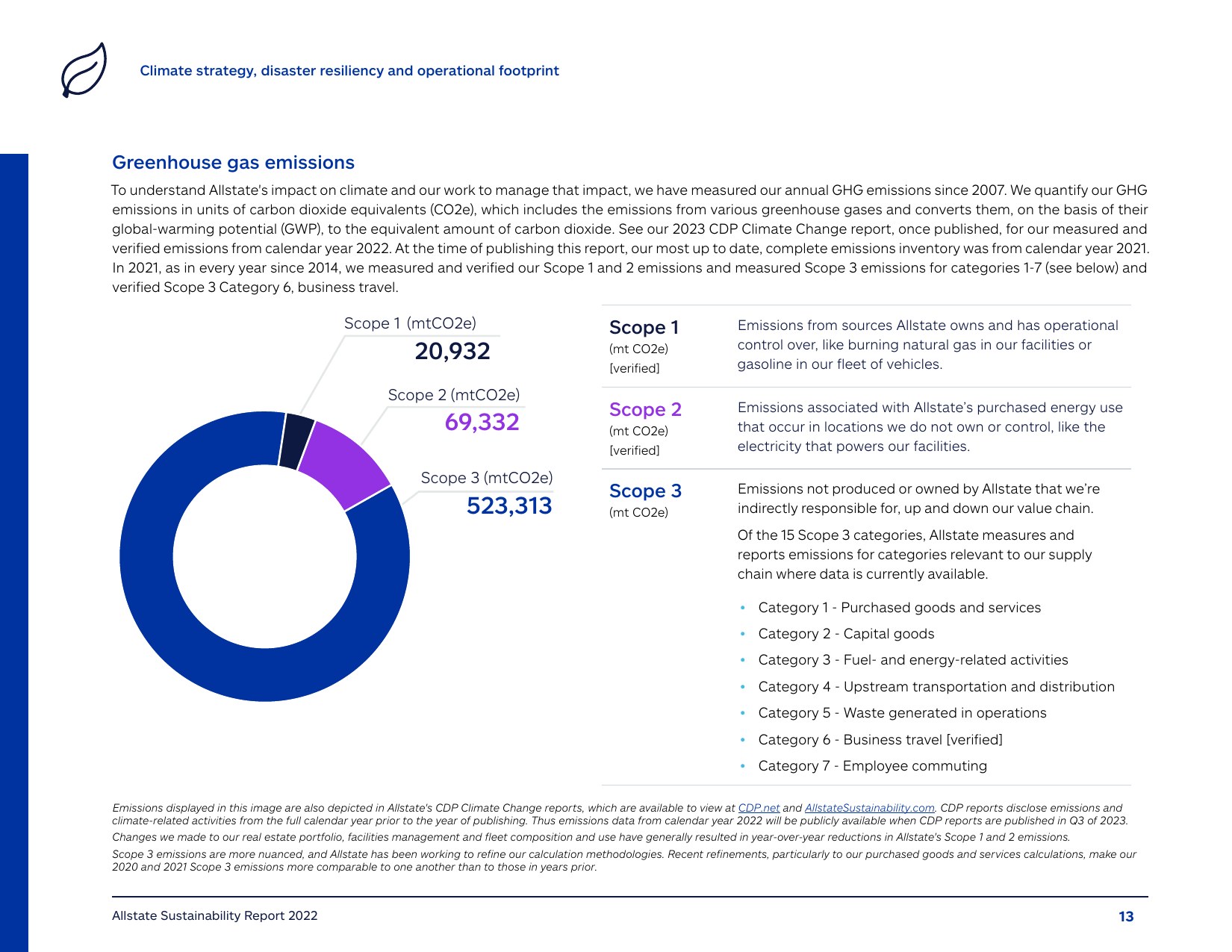Screen dimensions: 1232x952
Task: Click the leaf icon in the header
Action: tap(84, 70)
